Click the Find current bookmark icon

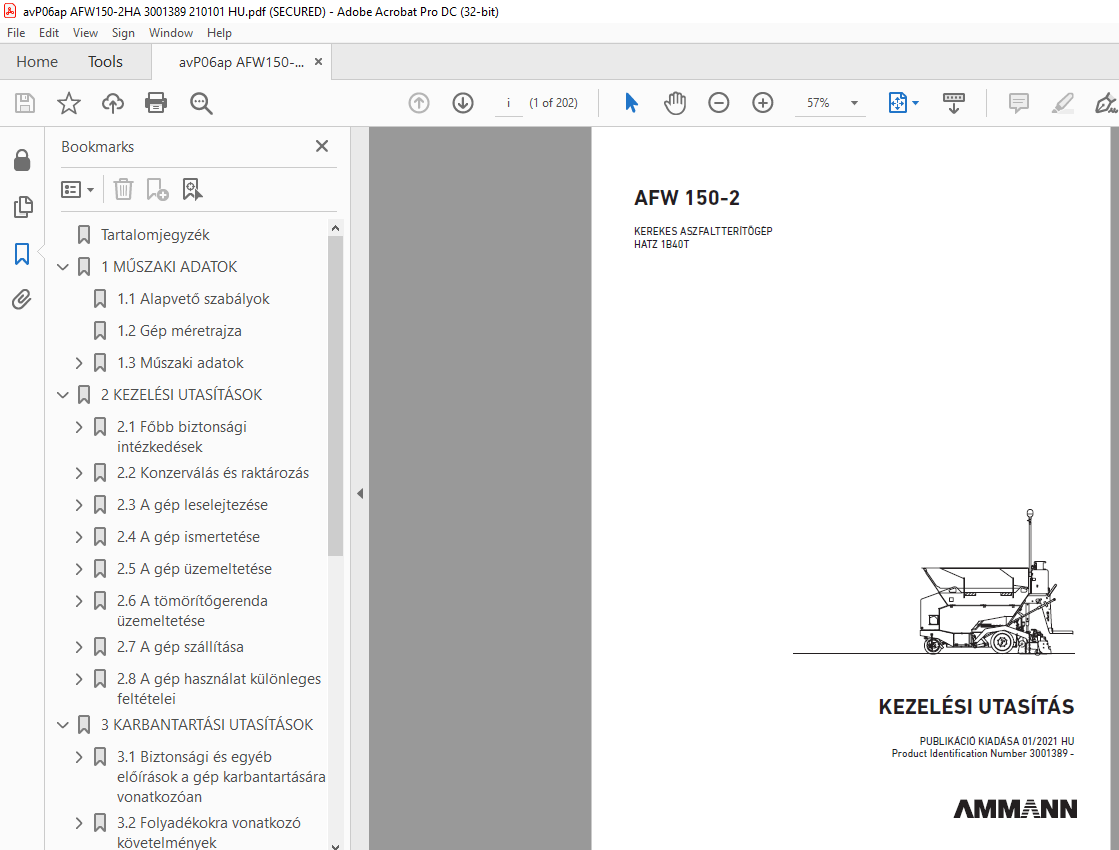click(192, 189)
